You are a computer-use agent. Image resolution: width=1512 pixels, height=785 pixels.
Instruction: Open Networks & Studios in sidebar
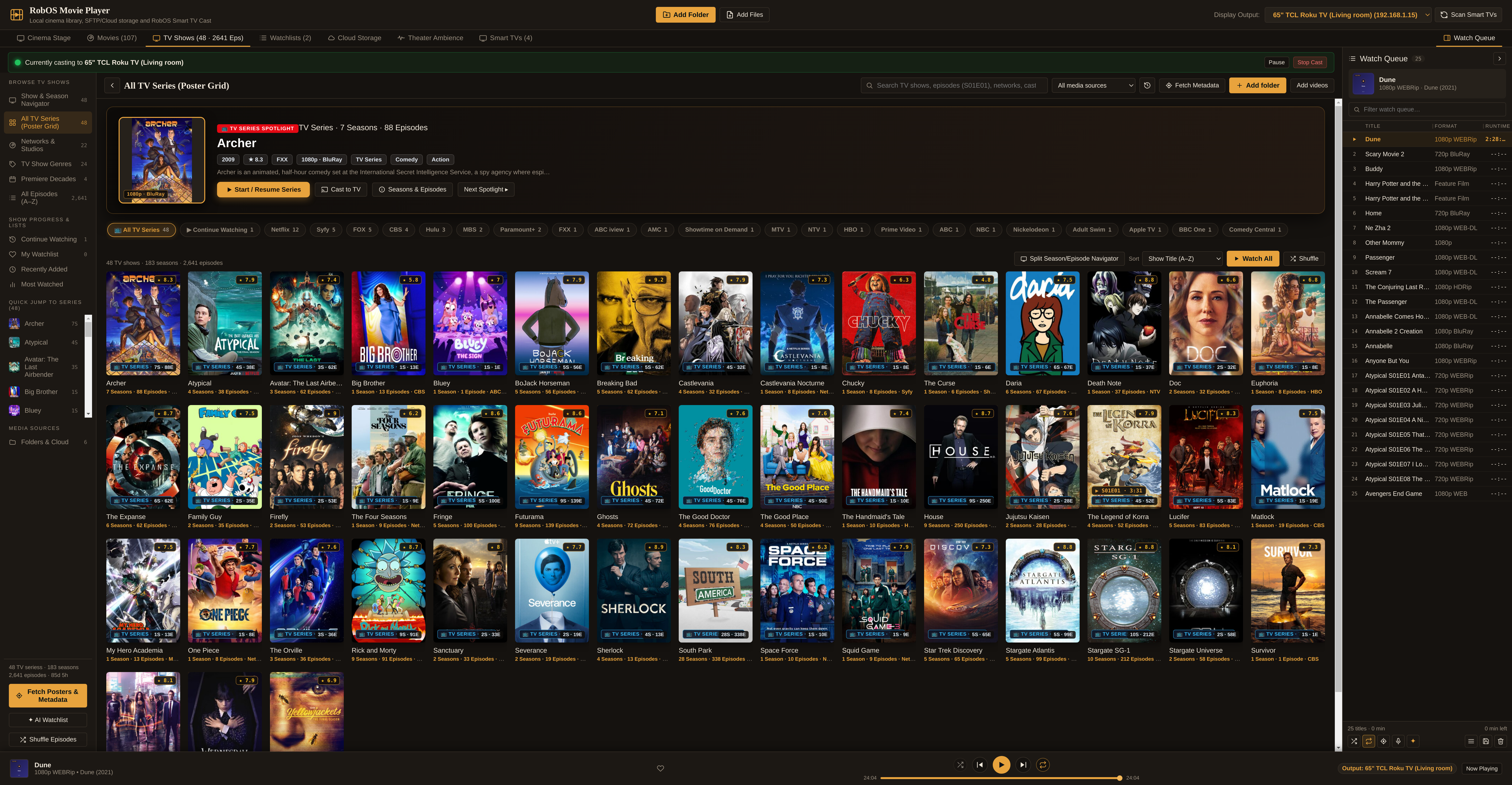pyautogui.click(x=48, y=145)
